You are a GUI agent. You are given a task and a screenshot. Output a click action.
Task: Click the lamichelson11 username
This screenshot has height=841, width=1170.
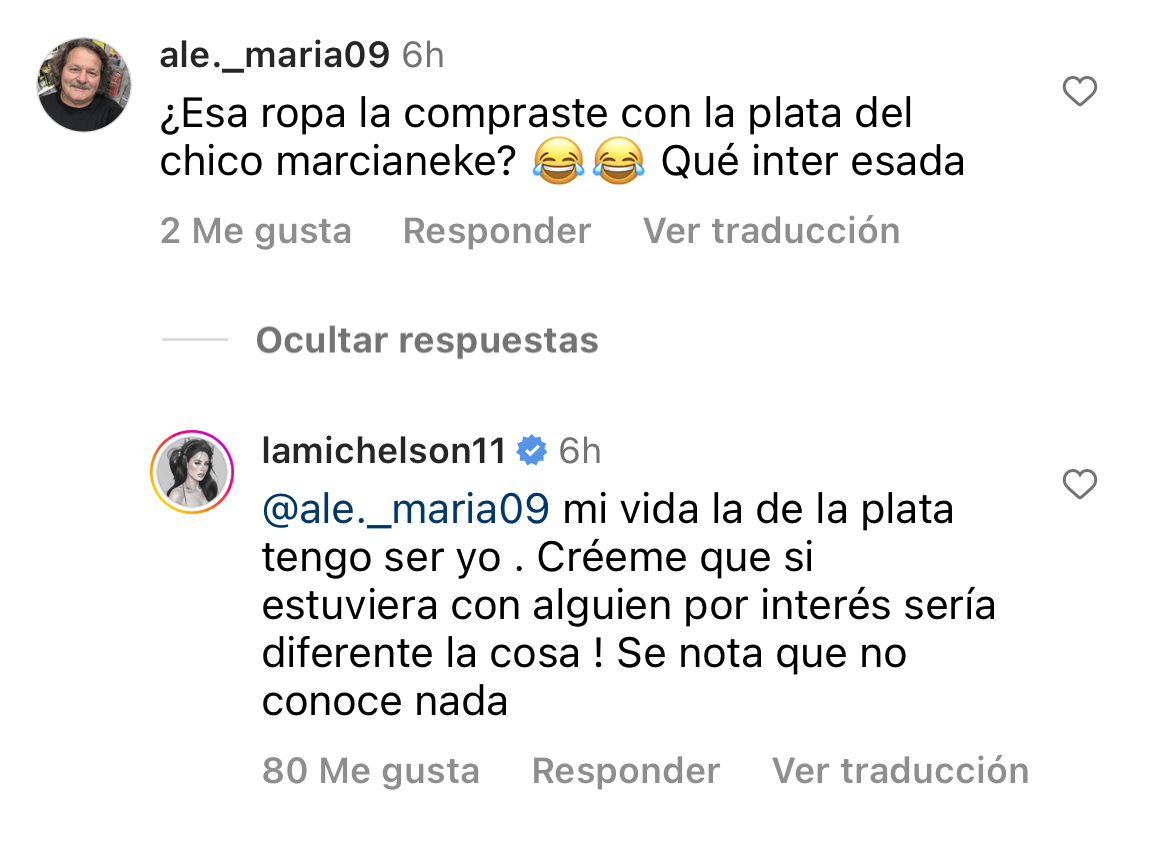pos(383,451)
